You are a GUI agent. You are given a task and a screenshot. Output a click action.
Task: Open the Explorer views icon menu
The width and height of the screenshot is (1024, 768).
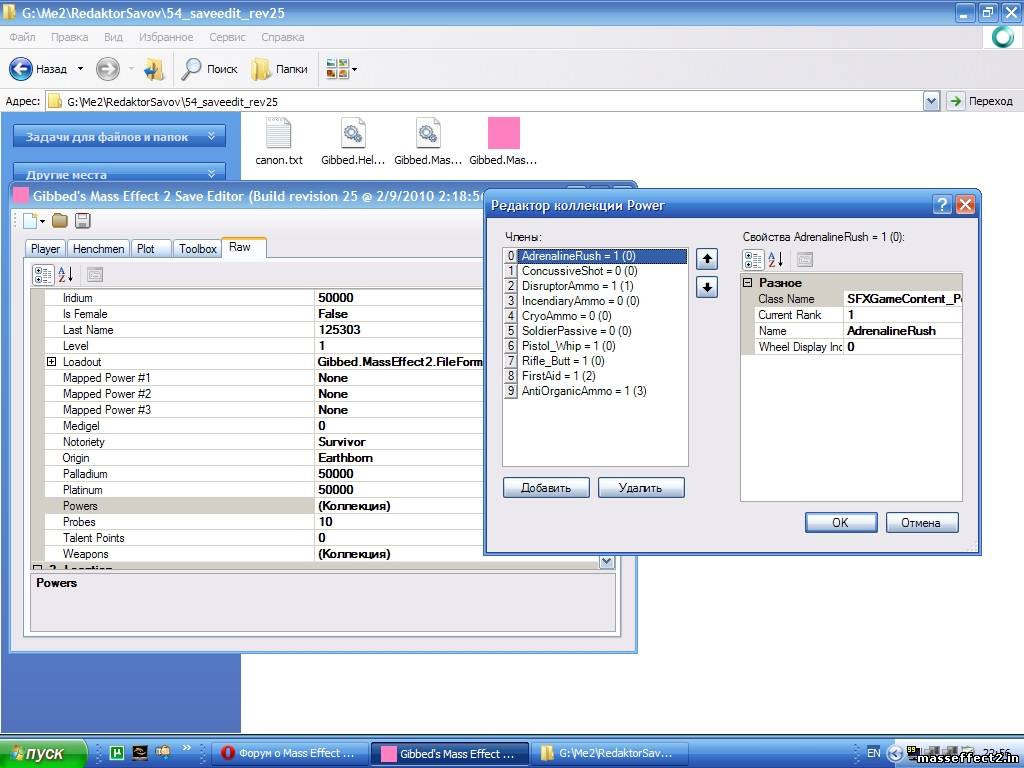pyautogui.click(x=342, y=69)
